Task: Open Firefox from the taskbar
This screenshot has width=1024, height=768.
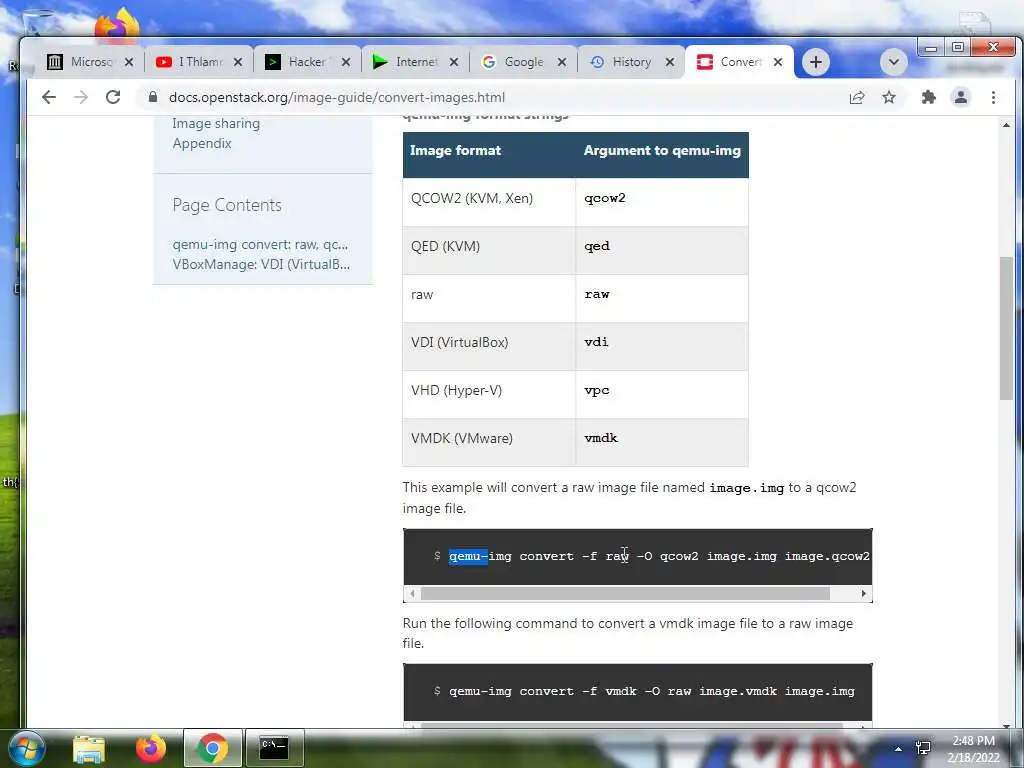Action: pos(151,748)
